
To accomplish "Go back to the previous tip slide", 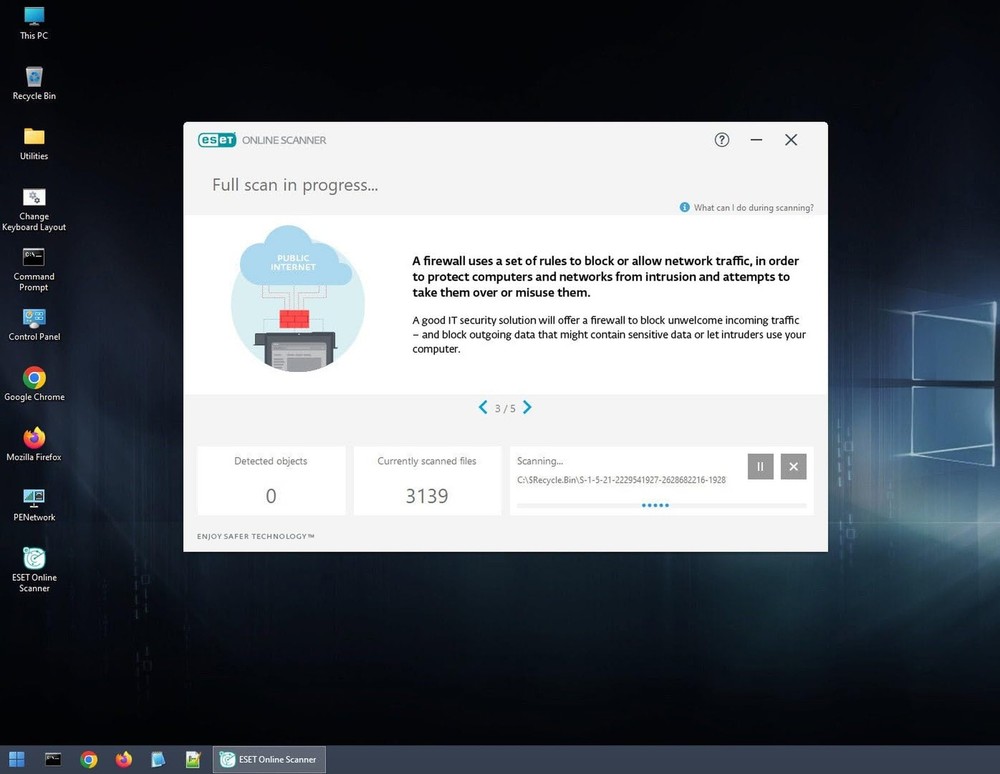I will (483, 407).
